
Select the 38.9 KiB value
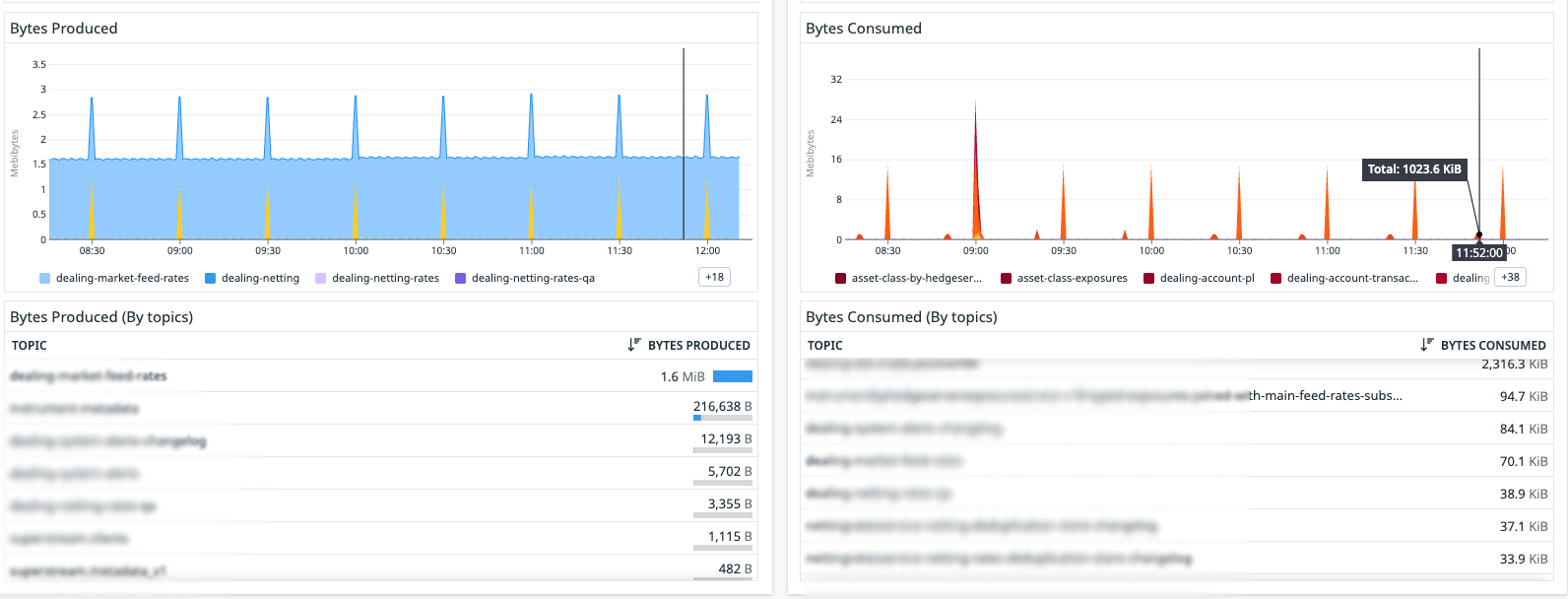[x=1524, y=494]
